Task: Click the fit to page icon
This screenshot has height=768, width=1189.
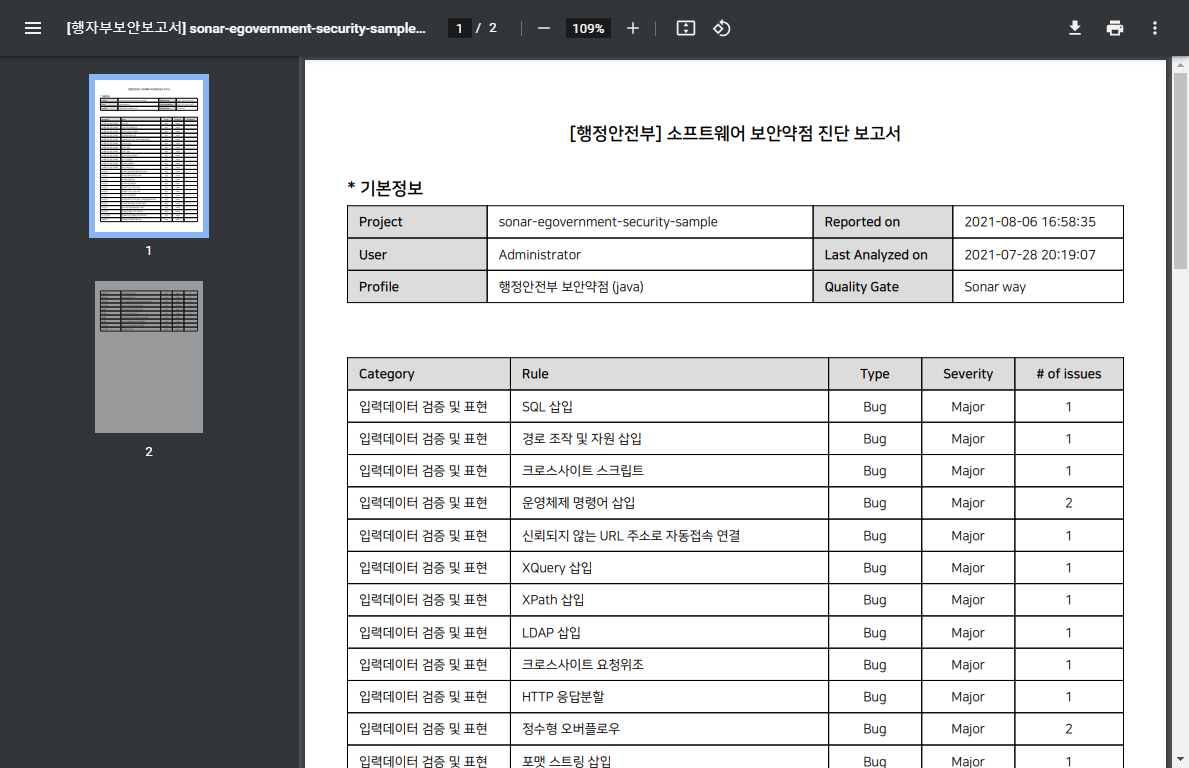Action: pos(685,28)
